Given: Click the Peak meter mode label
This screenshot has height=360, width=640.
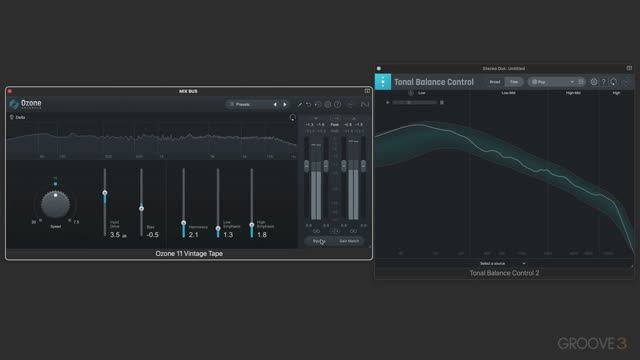Looking at the screenshot, I should [x=335, y=124].
